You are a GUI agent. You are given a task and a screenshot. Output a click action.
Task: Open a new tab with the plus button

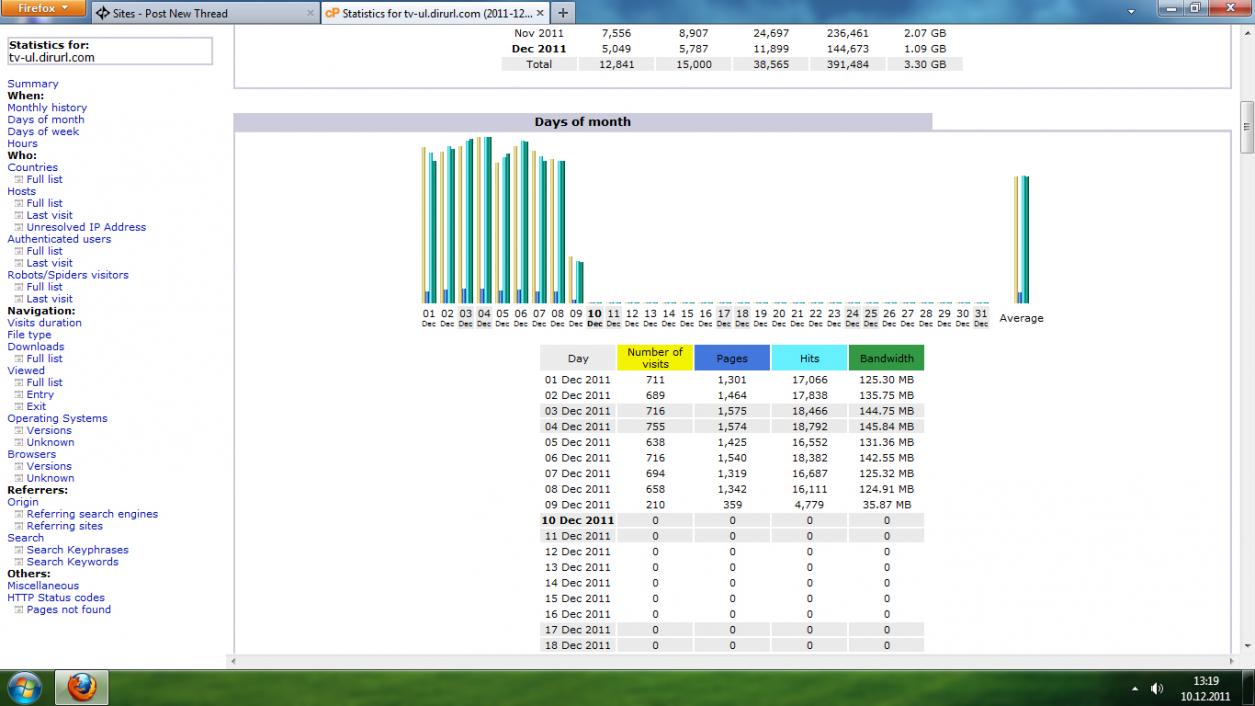pos(563,13)
